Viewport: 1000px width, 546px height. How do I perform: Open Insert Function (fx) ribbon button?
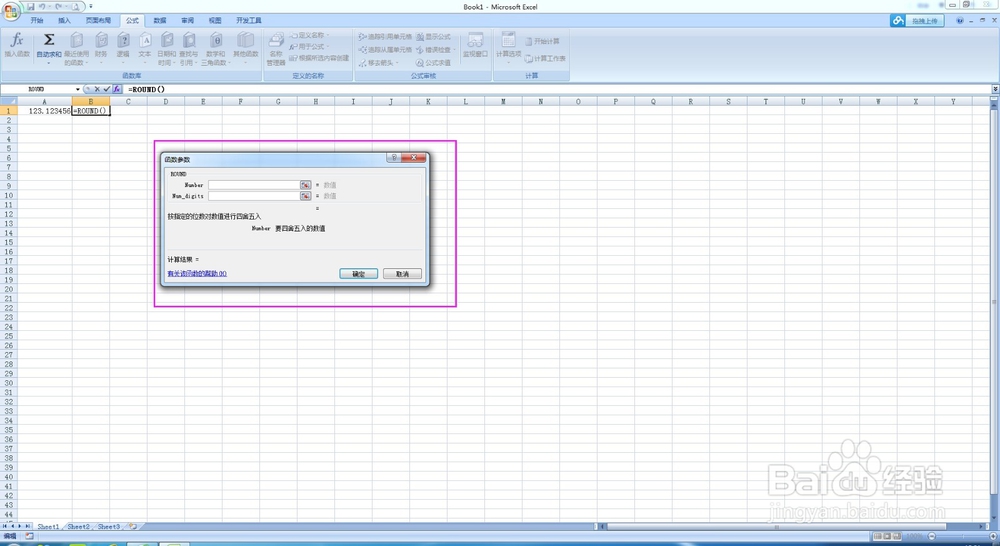click(x=17, y=46)
